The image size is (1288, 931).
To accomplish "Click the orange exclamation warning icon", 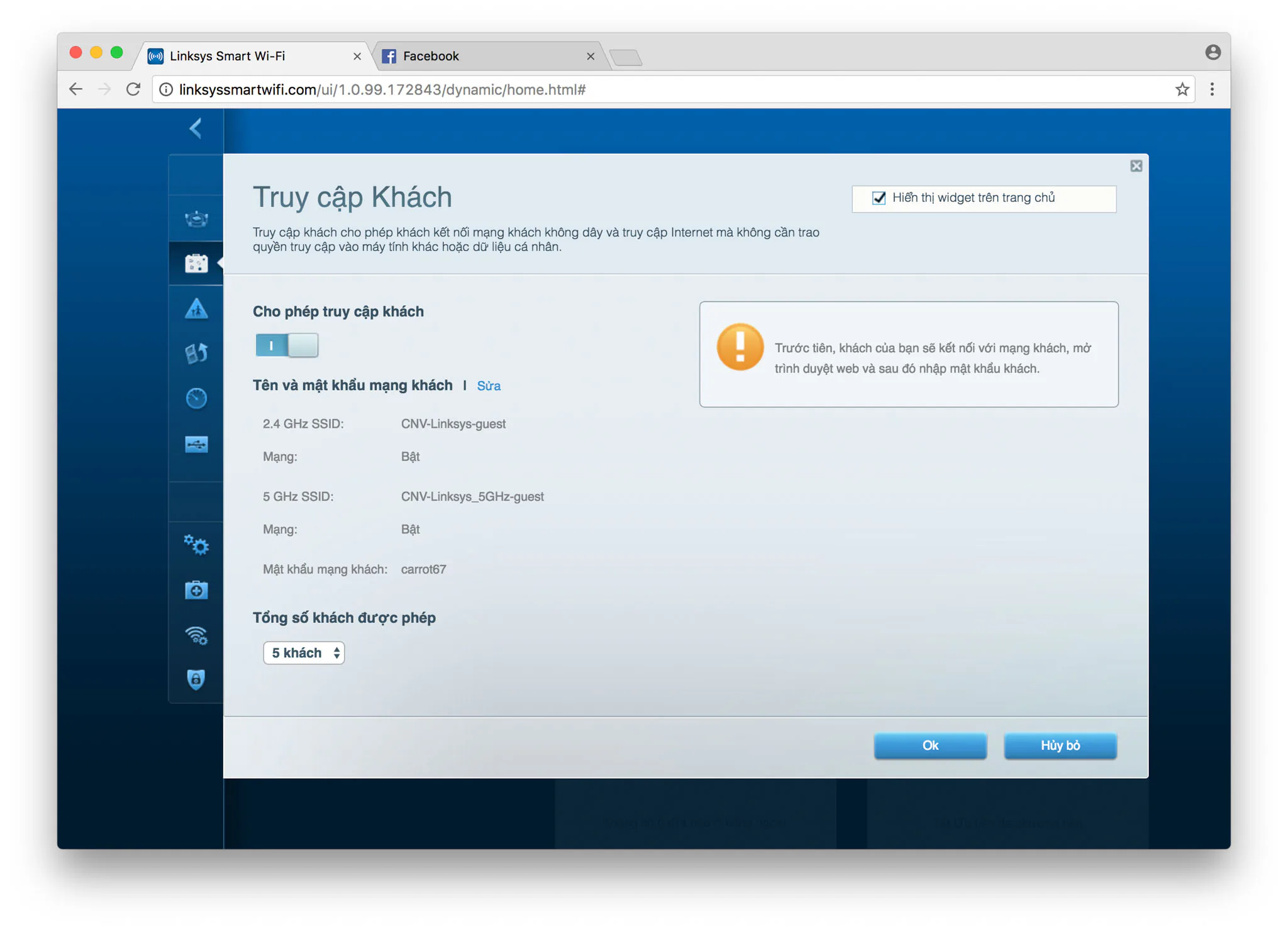I will click(740, 347).
